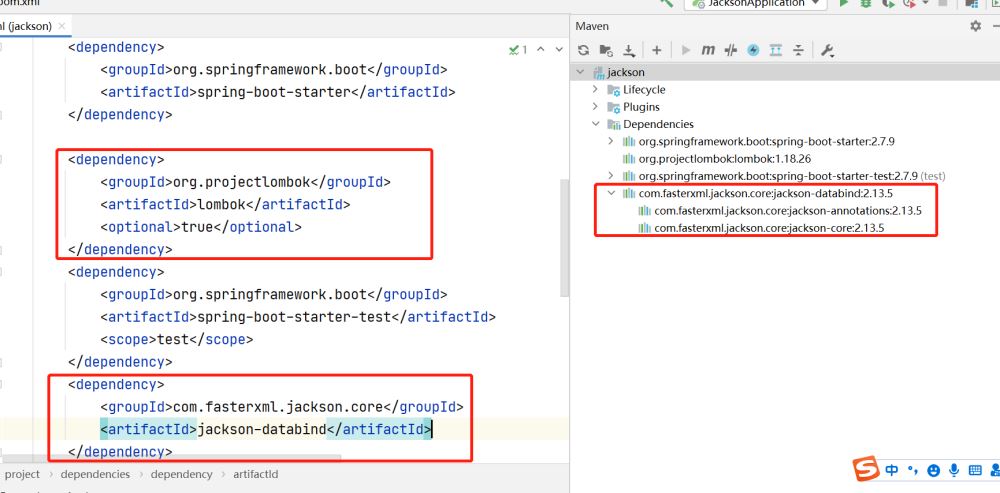Stop the running application
Screen dimensions: 1000x493
[x=942, y=3]
